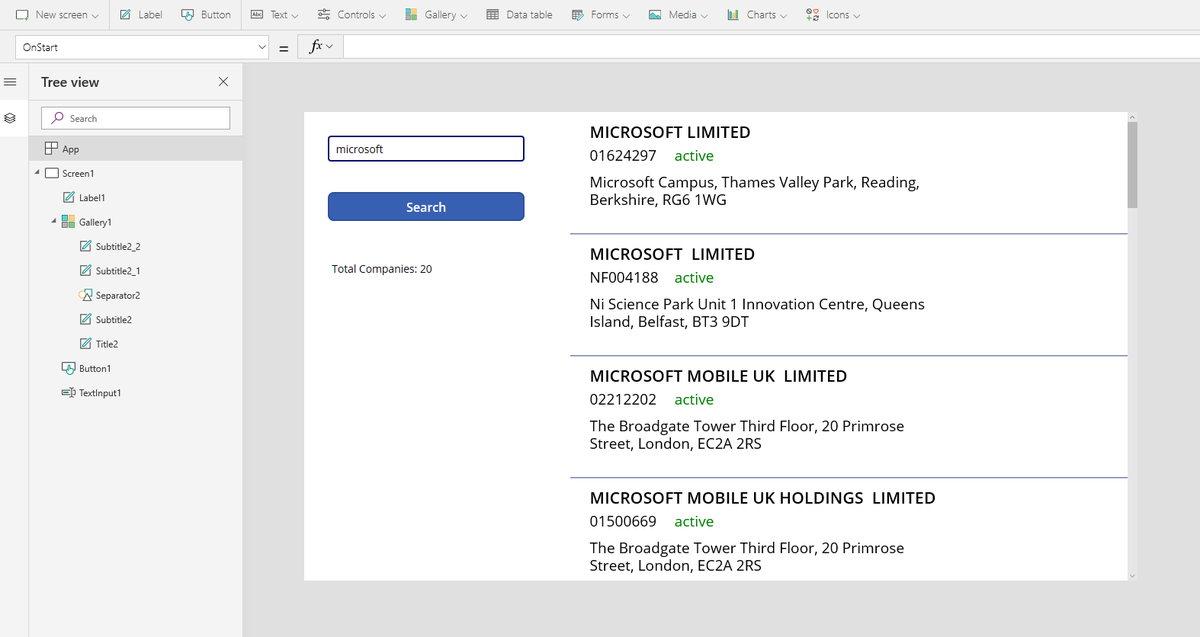
Task: Open the Media dropdown menu
Action: (x=678, y=15)
